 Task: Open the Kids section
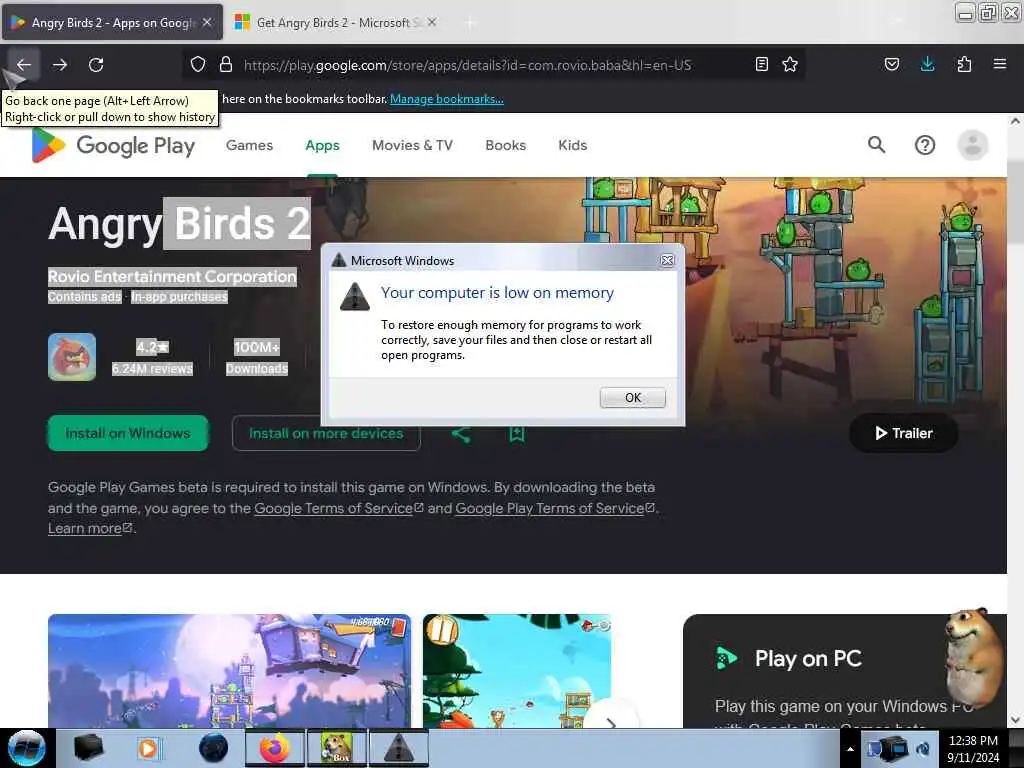coord(573,145)
